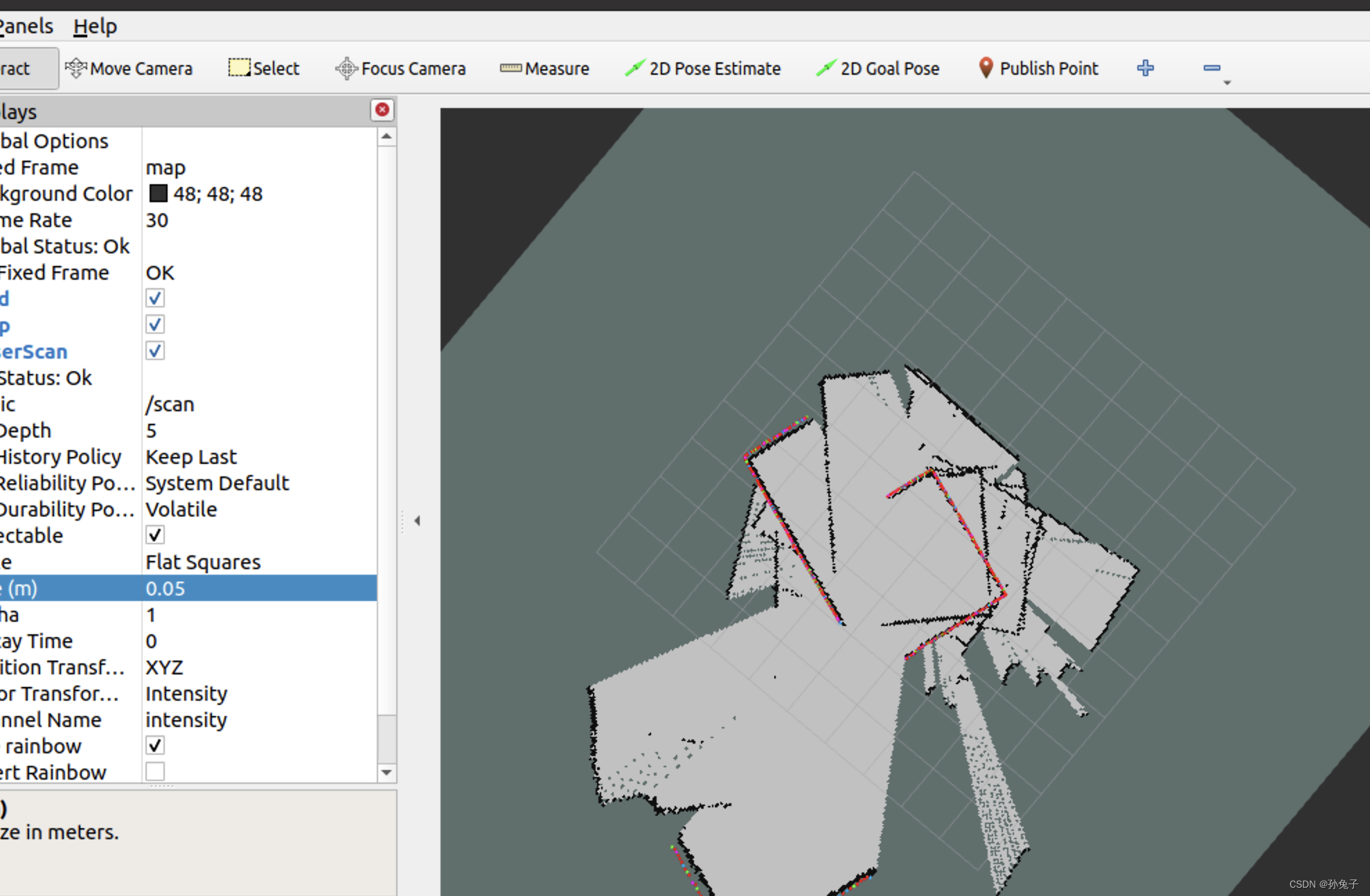Image resolution: width=1370 pixels, height=896 pixels.
Task: Activate the Select tool
Action: click(x=264, y=69)
